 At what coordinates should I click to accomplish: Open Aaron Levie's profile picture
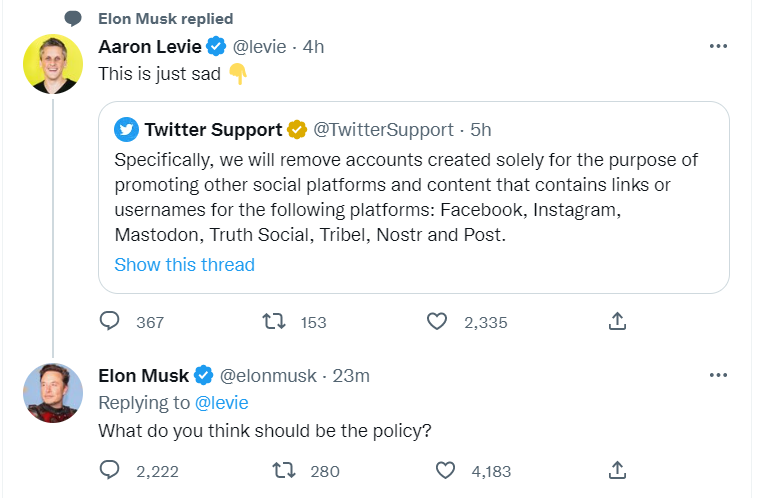click(x=53, y=64)
